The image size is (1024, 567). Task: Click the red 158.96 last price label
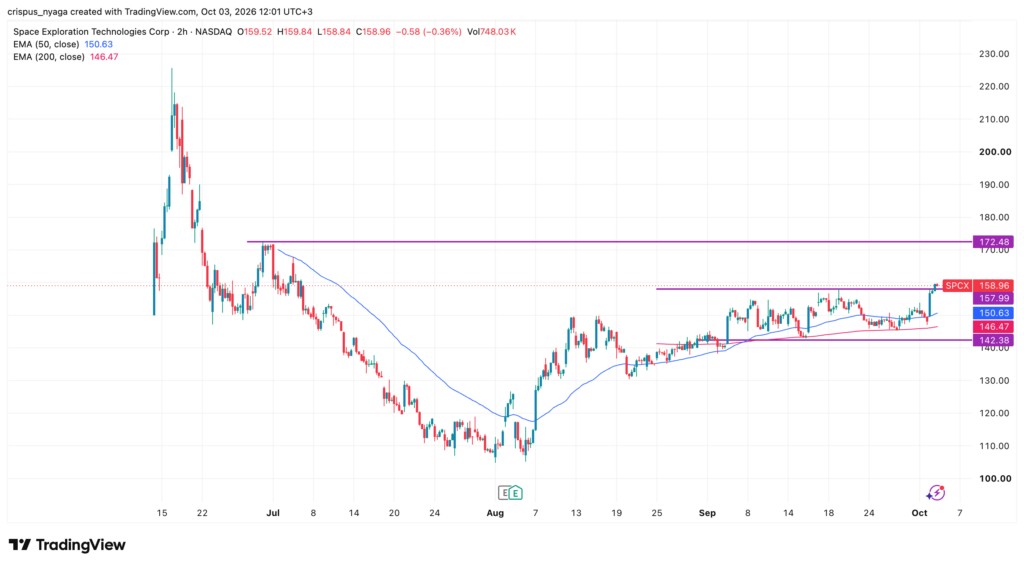pyautogui.click(x=993, y=285)
